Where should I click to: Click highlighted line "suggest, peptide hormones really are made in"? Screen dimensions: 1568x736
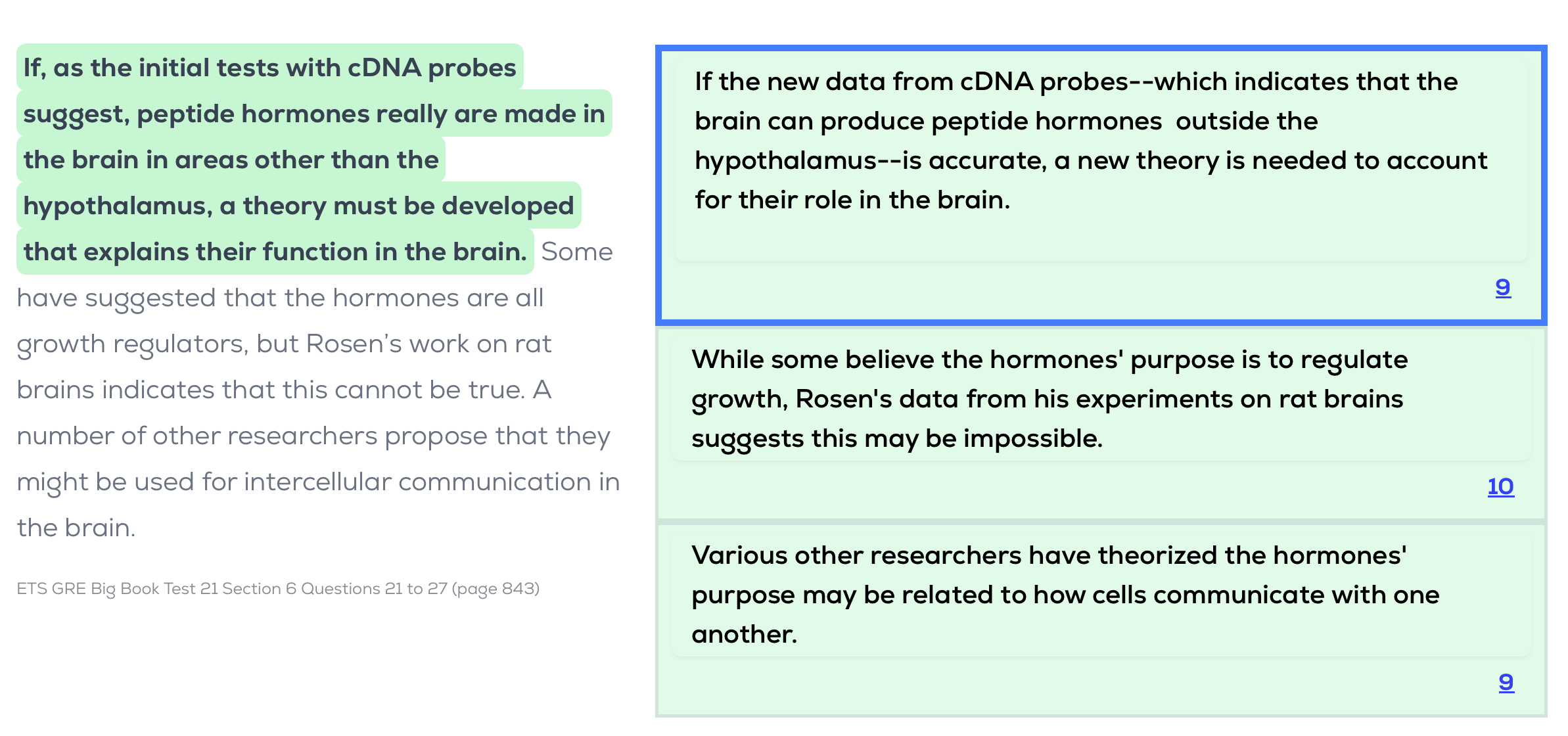click(313, 114)
